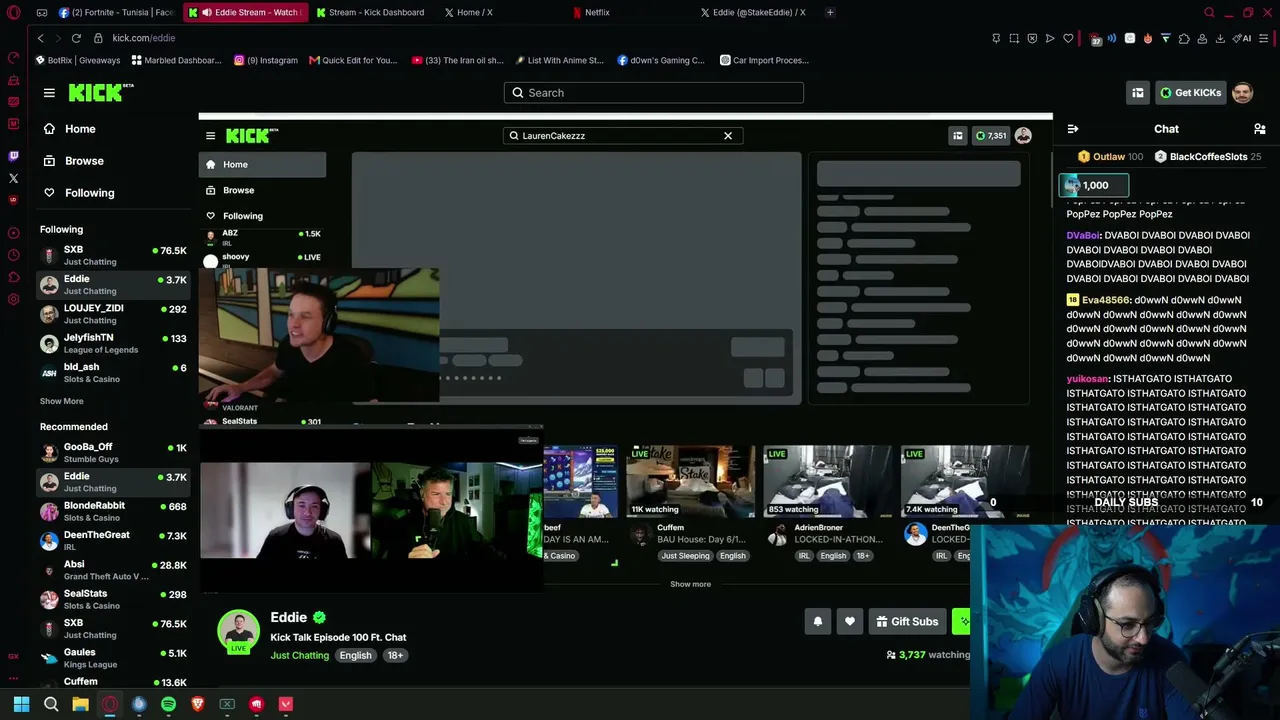The width and height of the screenshot is (1280, 720).
Task: Open BotRix Giveaways bookmark
Action: point(77,60)
